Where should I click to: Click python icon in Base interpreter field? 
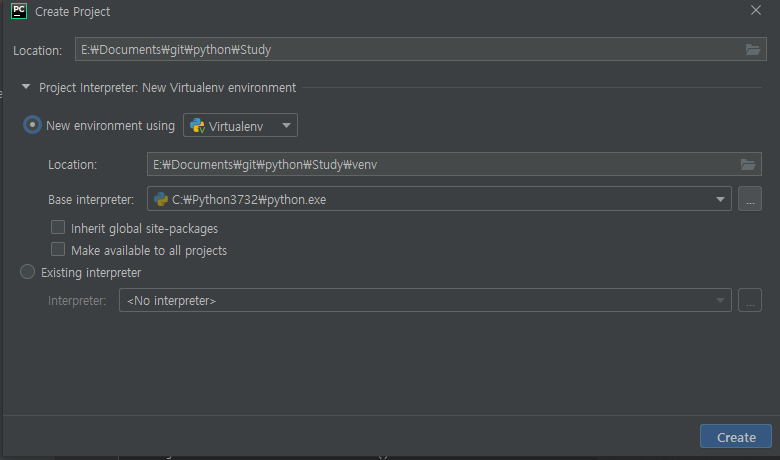161,199
